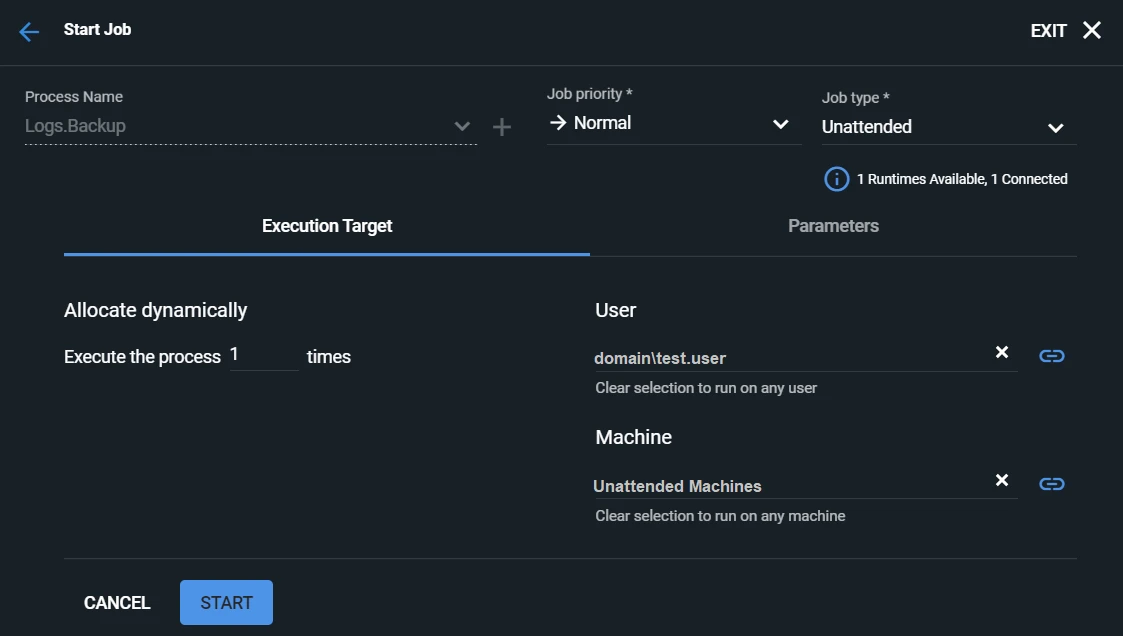This screenshot has width=1123, height=636.
Task: Expand the Process Name dropdown chevron
Action: coord(462,127)
